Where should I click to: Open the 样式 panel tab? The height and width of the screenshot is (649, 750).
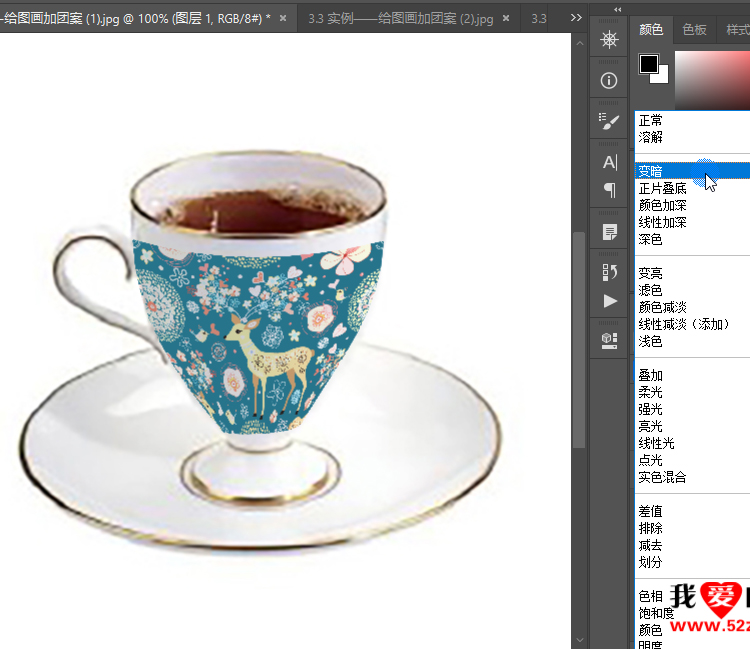pos(737,30)
